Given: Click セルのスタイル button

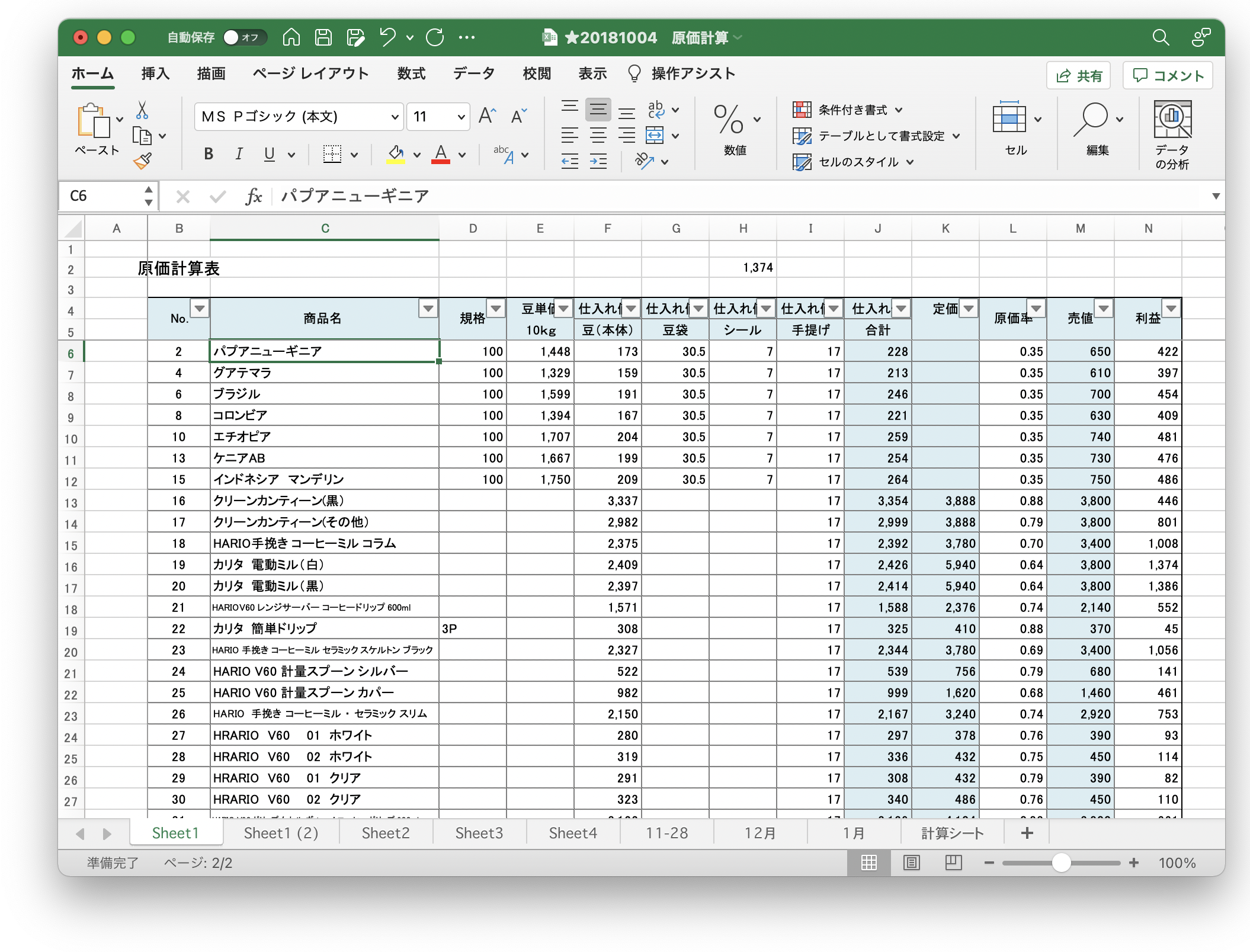Looking at the screenshot, I should (854, 162).
